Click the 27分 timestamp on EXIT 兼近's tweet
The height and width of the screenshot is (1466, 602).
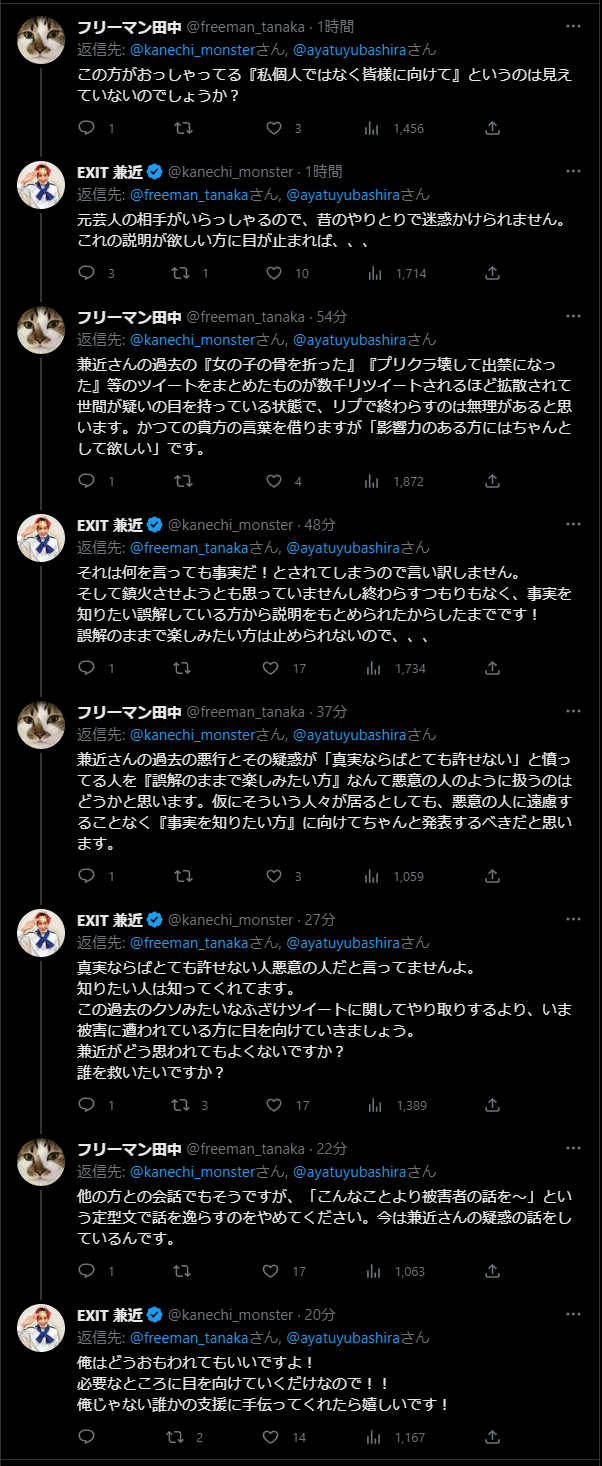click(x=320, y=920)
